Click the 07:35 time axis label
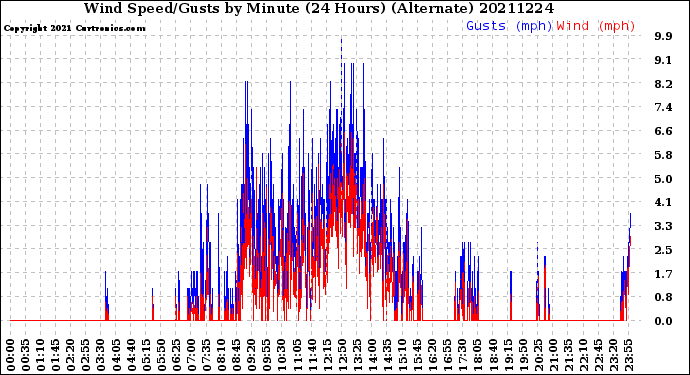690x375 pixels. (206, 355)
